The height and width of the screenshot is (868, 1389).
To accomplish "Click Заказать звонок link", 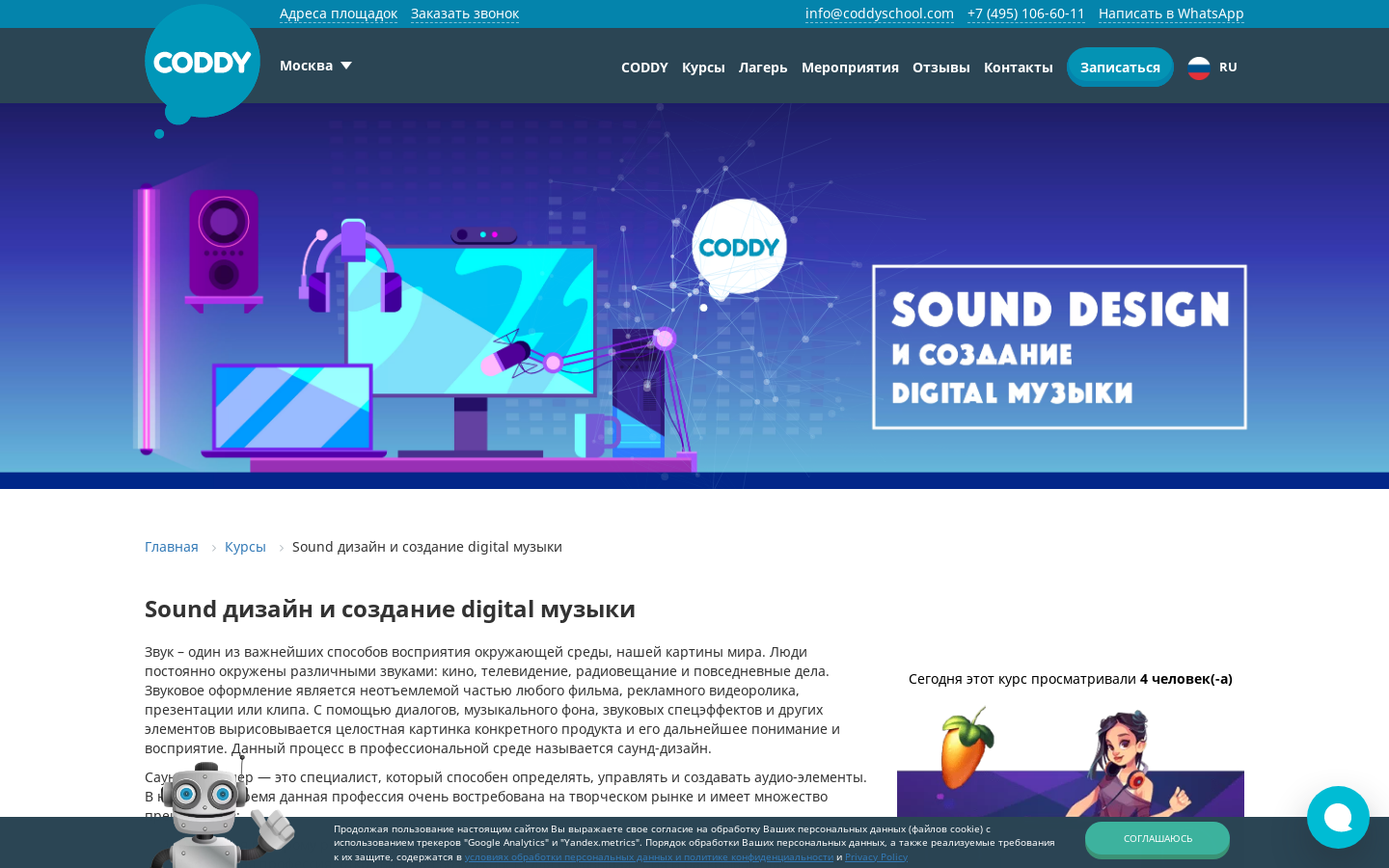I will pos(465,14).
